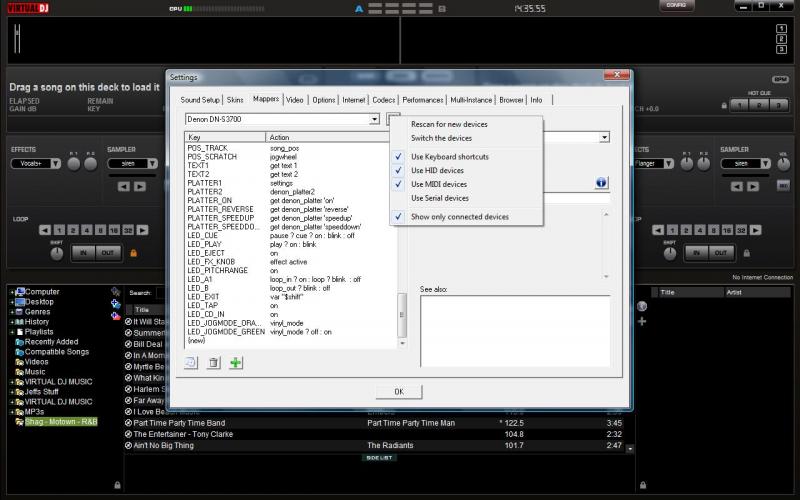Click the orange lock icon beside left loop
The height and width of the screenshot is (500, 800).
tap(134, 253)
